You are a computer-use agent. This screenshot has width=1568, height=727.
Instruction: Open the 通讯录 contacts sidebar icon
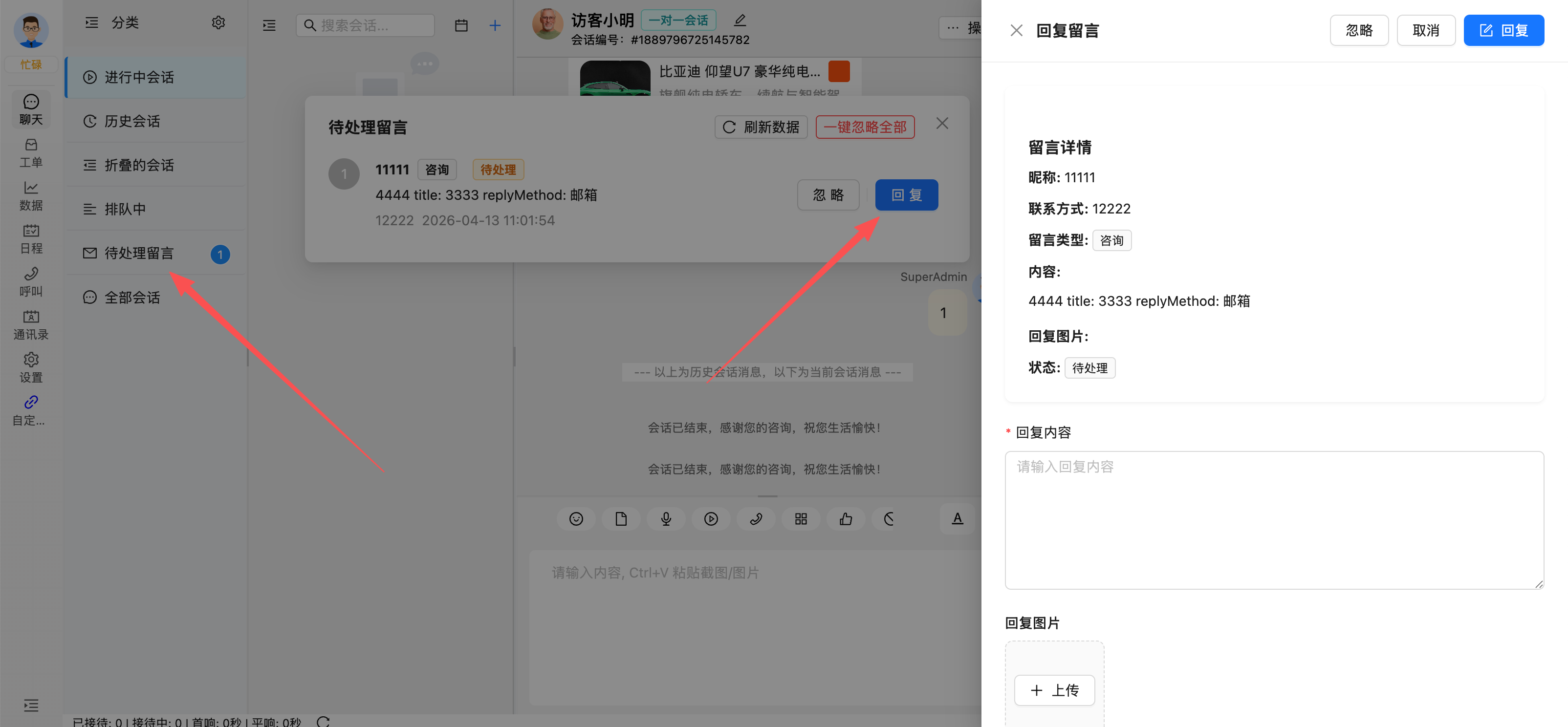tap(31, 325)
